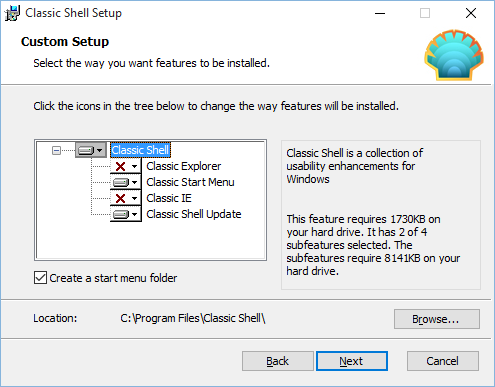Click the Classic Shell seashell logo

454,55
